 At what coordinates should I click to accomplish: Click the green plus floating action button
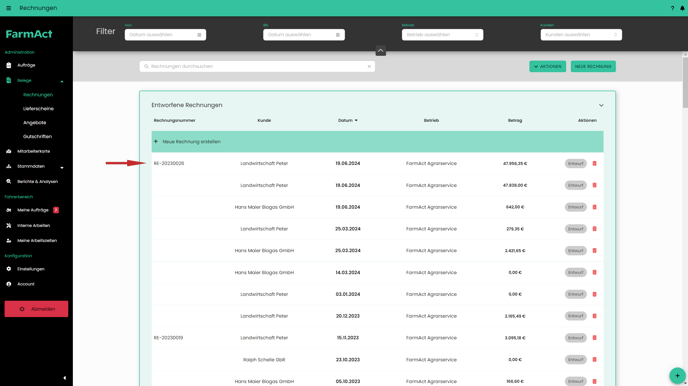click(x=677, y=375)
